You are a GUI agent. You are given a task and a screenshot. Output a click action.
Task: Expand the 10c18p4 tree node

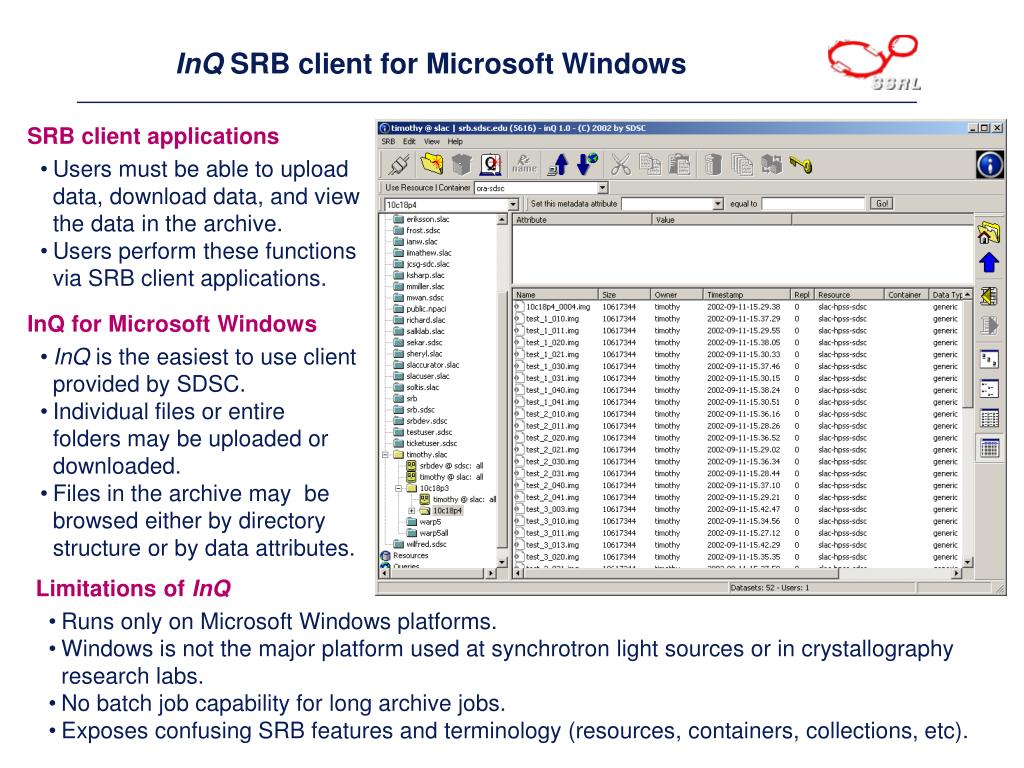pos(411,511)
